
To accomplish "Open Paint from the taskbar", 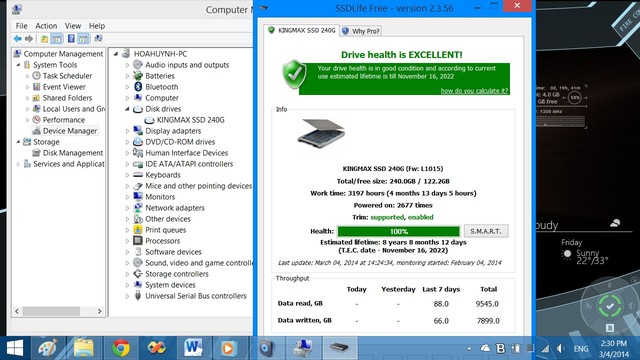I will 48,348.
